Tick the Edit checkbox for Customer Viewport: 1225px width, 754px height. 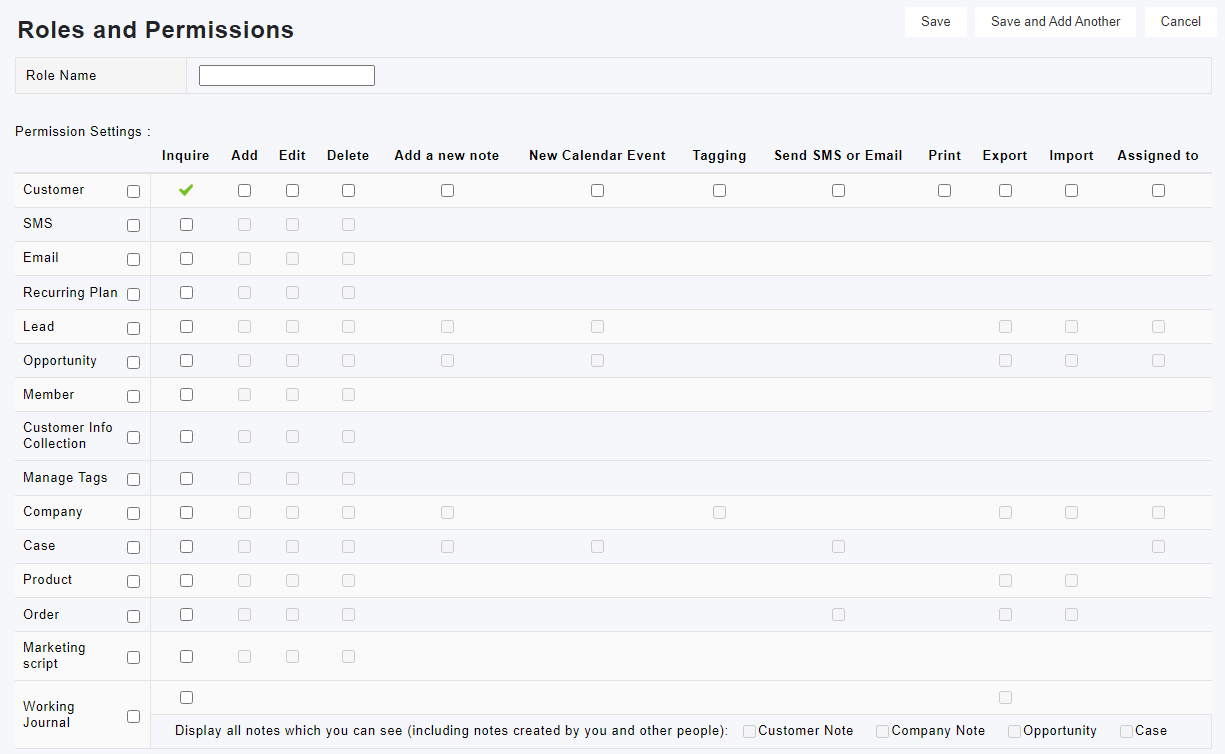click(292, 191)
